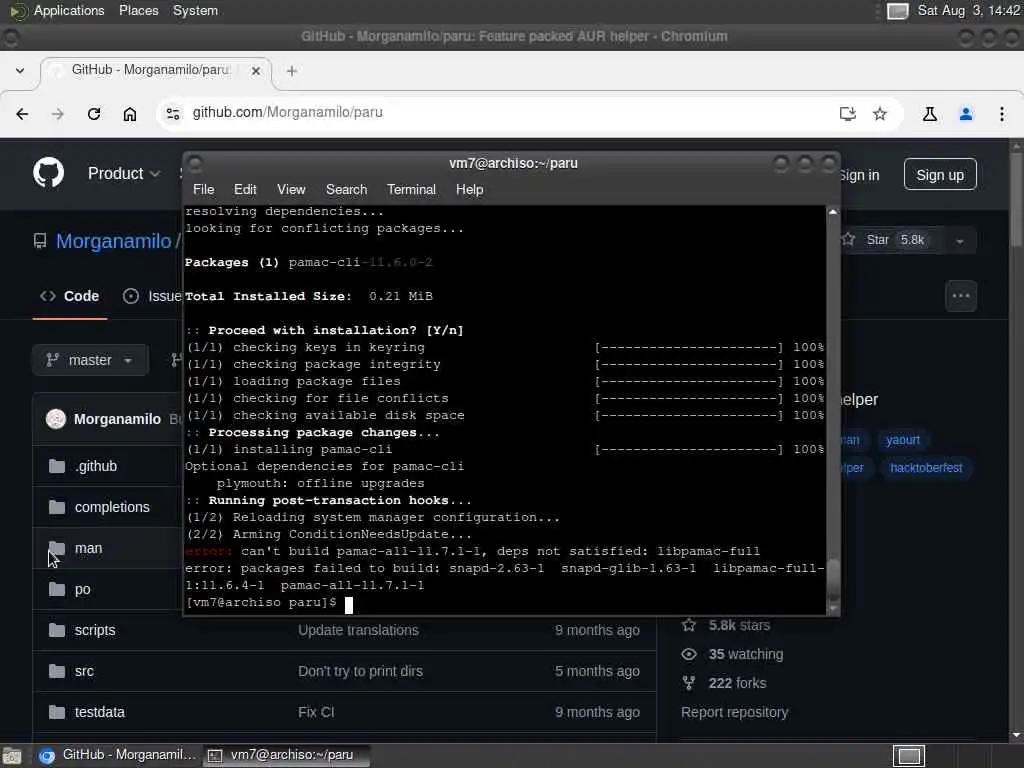Image resolution: width=1024 pixels, height=768 pixels.
Task: Switch to the Code tab
Action: (x=69, y=296)
